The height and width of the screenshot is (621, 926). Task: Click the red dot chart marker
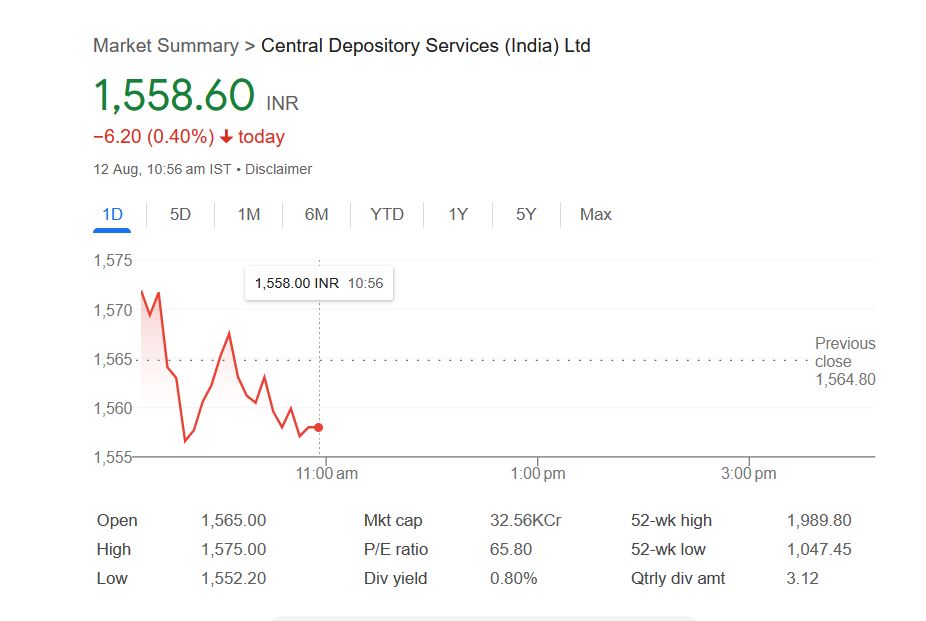coord(318,427)
